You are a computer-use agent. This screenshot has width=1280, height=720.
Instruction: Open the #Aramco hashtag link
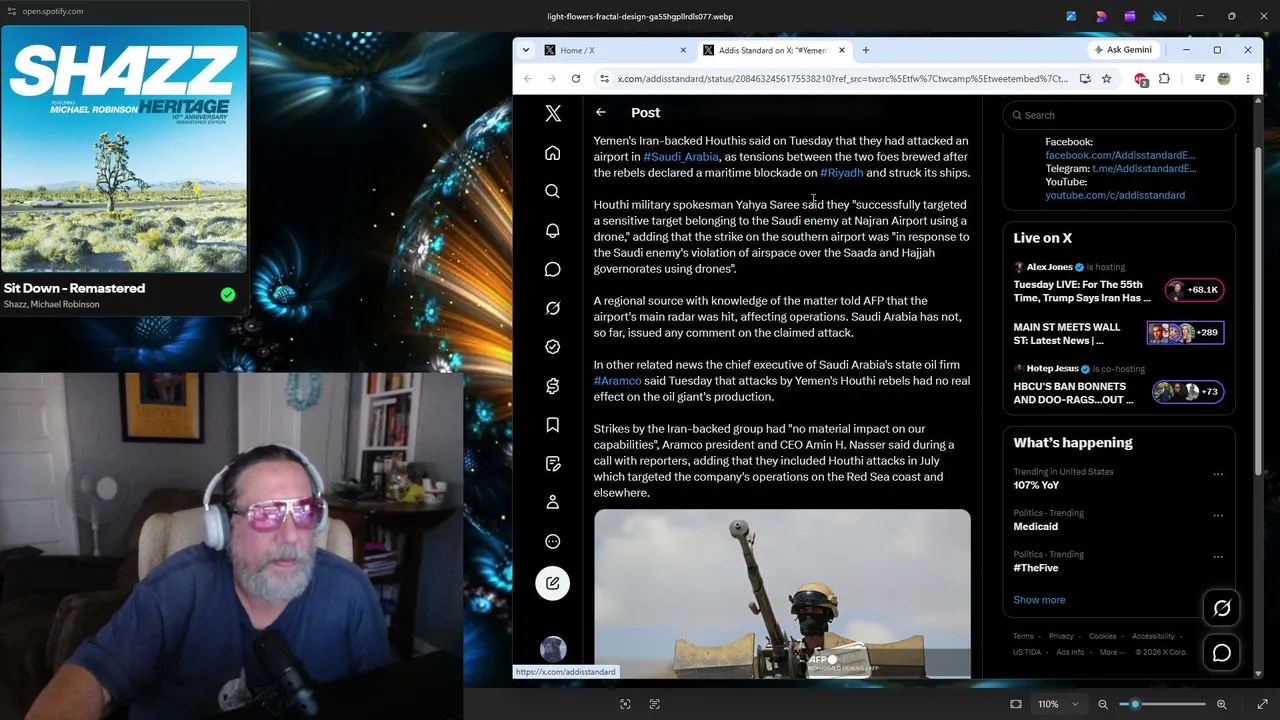pyautogui.click(x=617, y=381)
